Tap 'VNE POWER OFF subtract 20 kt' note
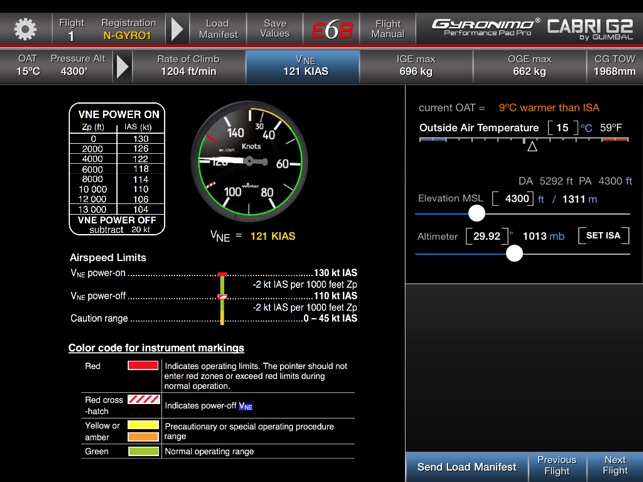Screen dimensions: 643x482 (x=117, y=224)
